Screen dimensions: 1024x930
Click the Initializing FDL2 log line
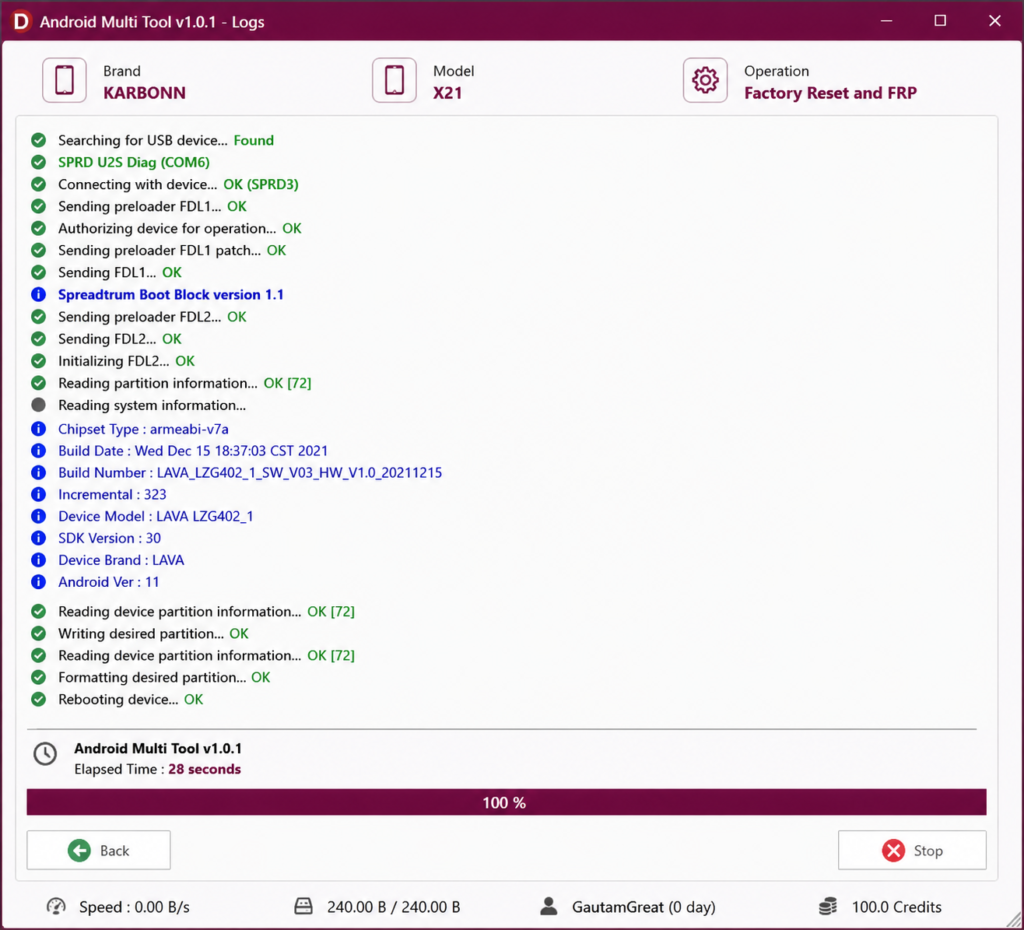pos(127,361)
